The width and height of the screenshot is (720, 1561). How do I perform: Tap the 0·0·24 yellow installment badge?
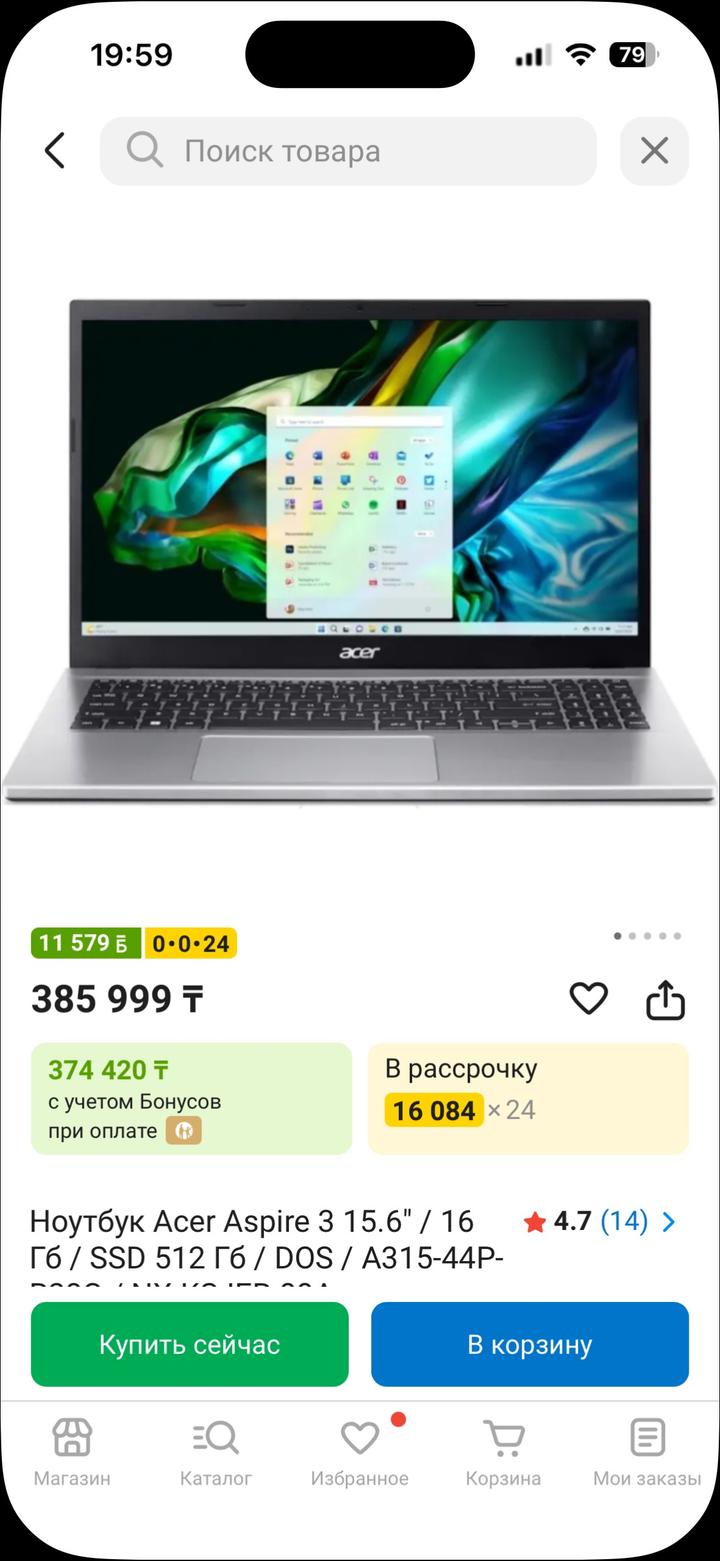point(191,943)
